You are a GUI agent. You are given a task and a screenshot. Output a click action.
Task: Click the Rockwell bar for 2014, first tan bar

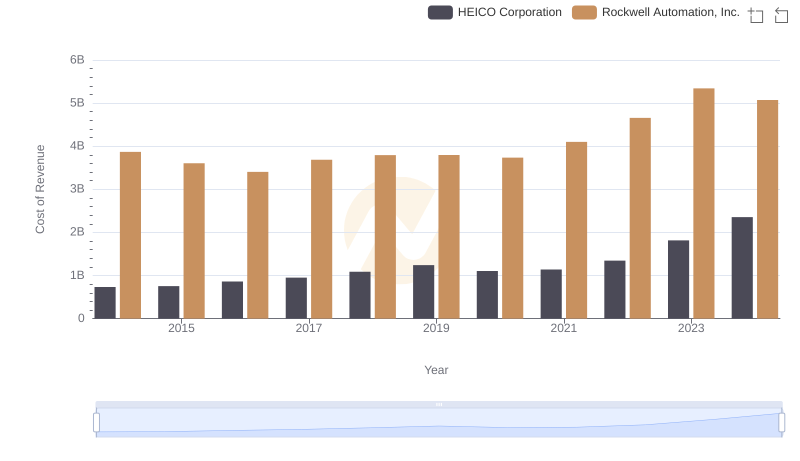(130, 235)
